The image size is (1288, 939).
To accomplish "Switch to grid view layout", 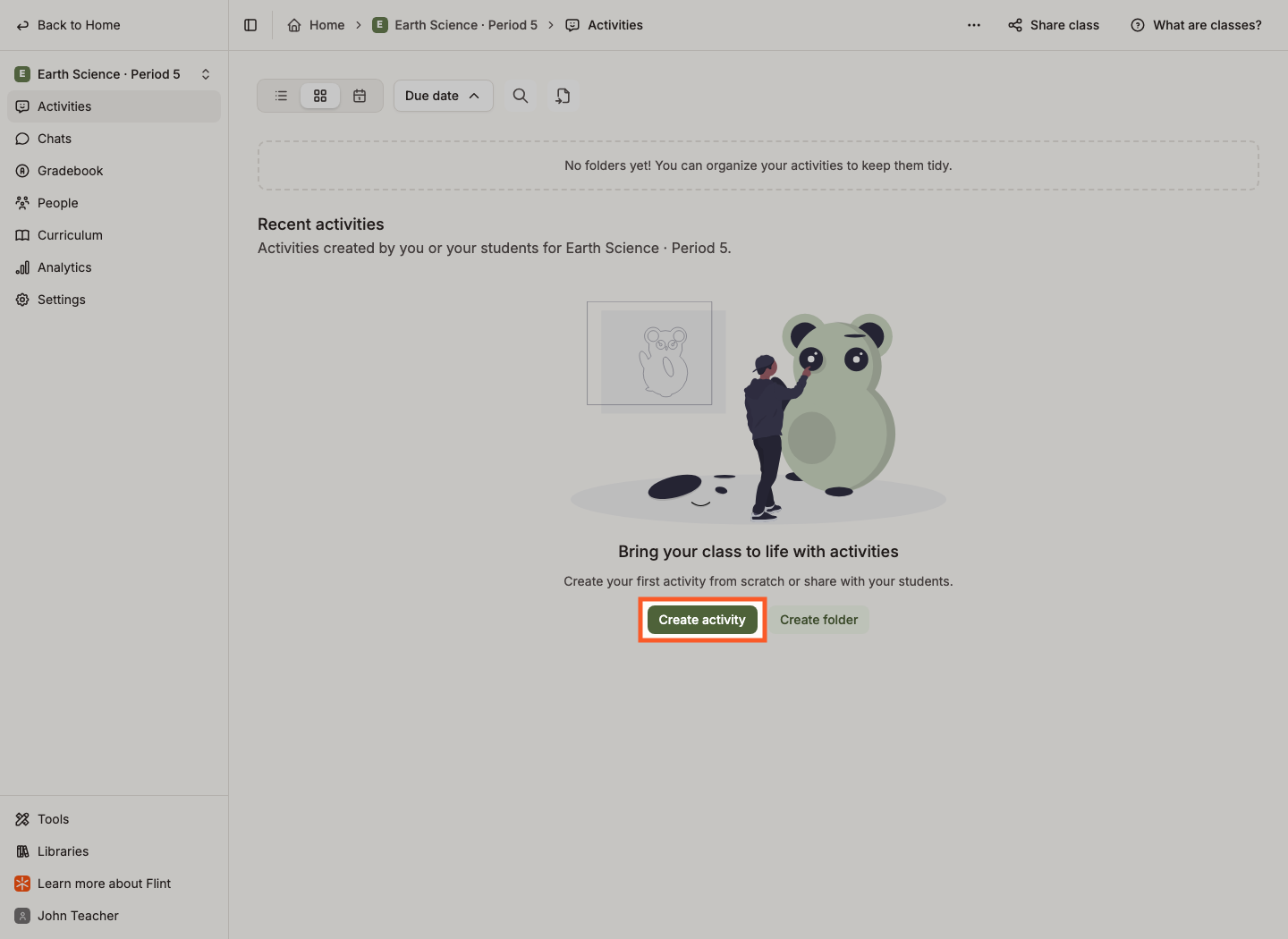I will pyautogui.click(x=320, y=96).
